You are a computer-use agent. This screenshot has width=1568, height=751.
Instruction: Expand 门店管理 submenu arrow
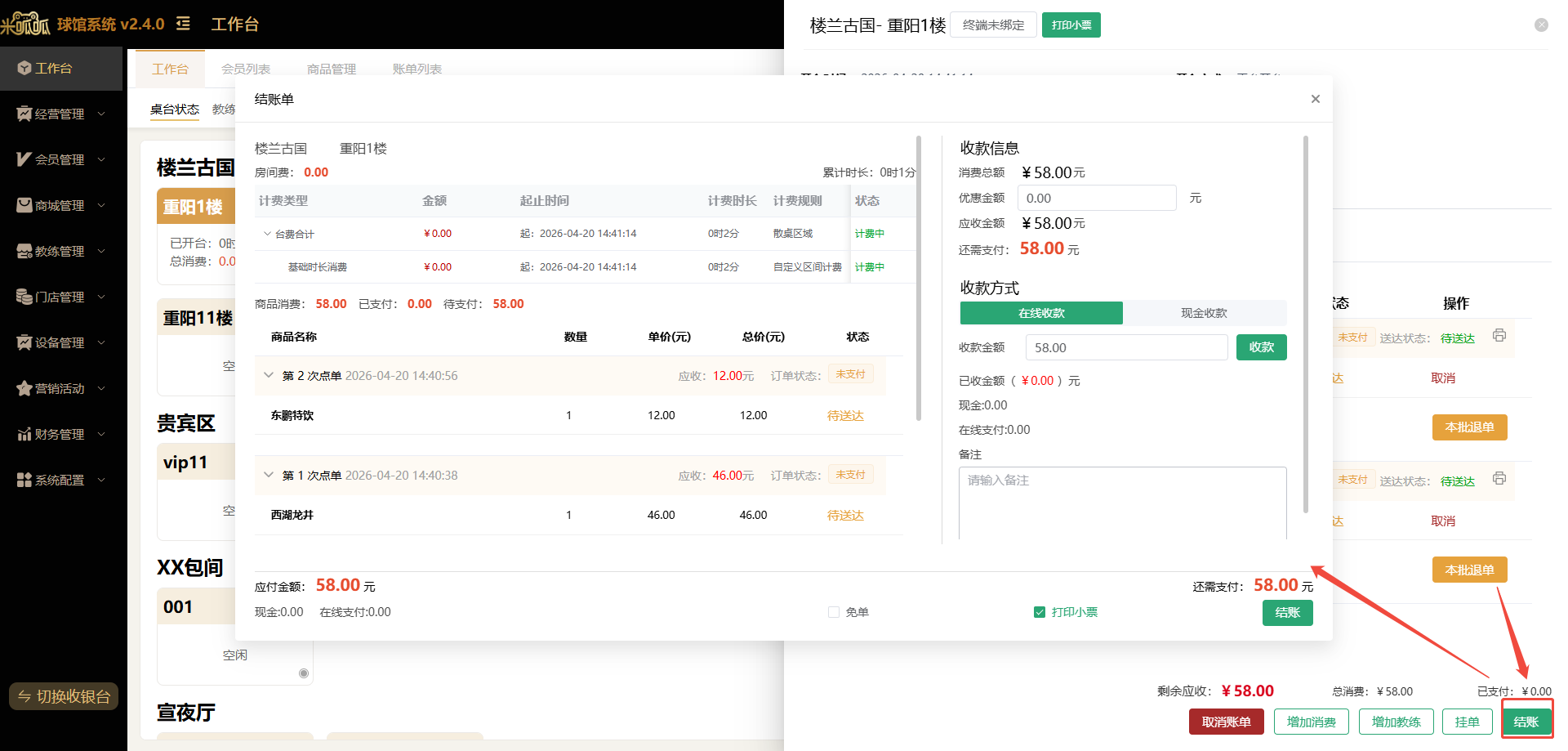tap(101, 297)
